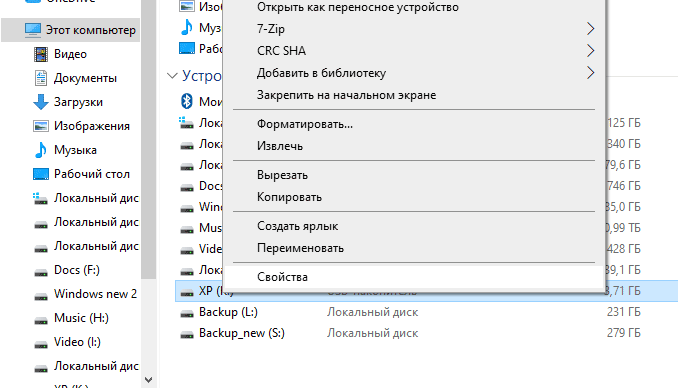Open Музыка in the navigation pane

[x=75, y=150]
